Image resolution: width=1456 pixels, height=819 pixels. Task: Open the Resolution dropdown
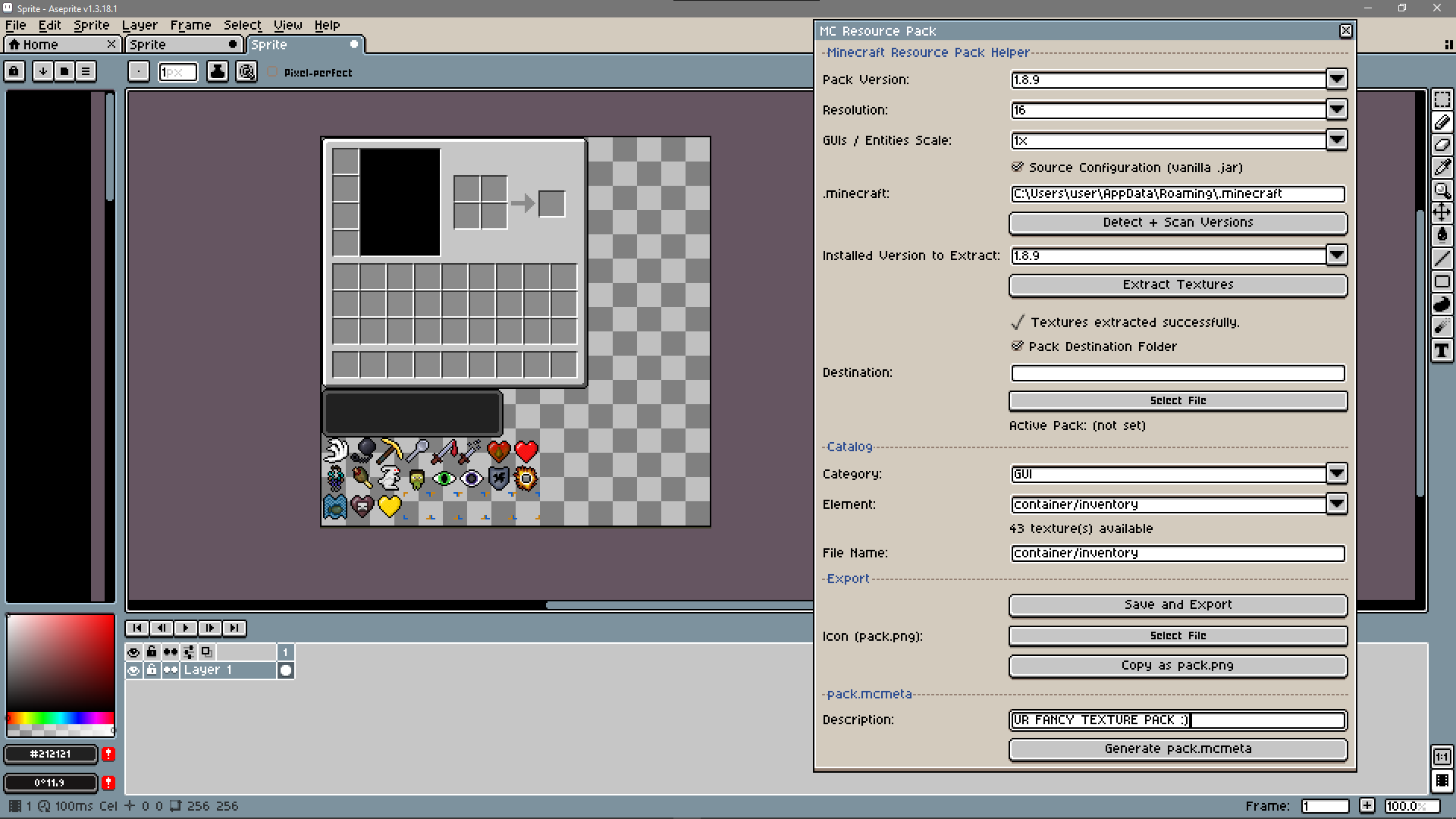[x=1337, y=110]
